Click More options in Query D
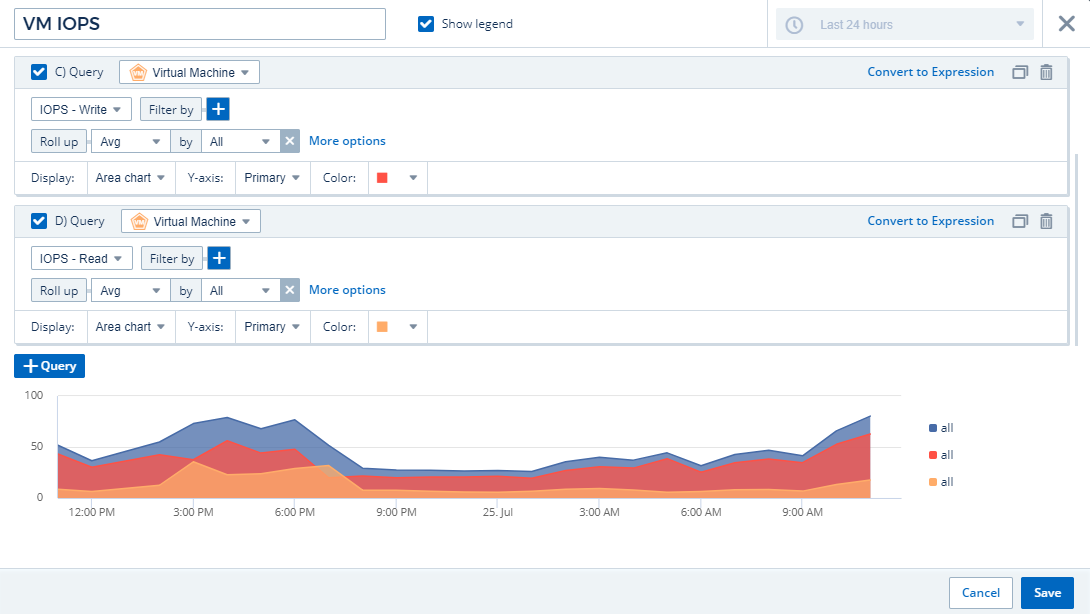Image resolution: width=1090 pixels, height=614 pixels. pyautogui.click(x=347, y=290)
